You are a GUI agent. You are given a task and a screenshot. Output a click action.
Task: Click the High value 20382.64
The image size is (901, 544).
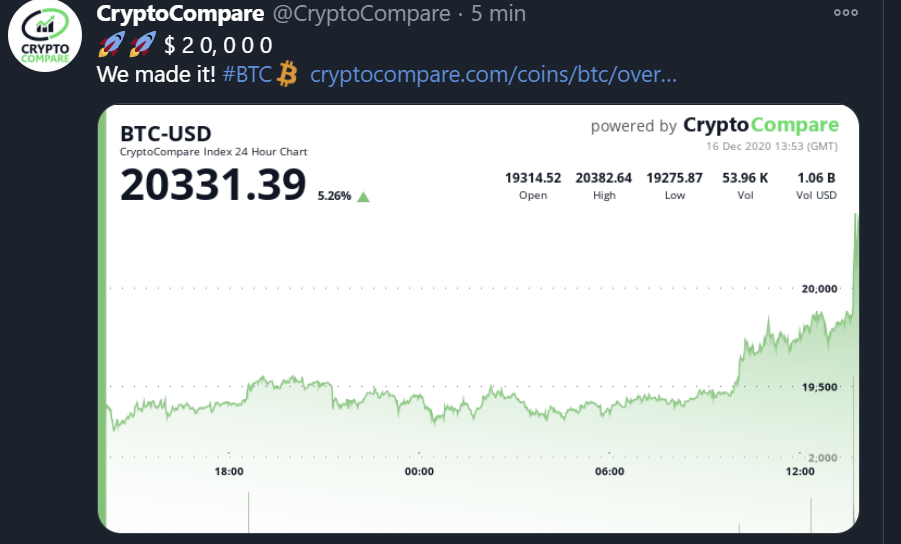[604, 178]
